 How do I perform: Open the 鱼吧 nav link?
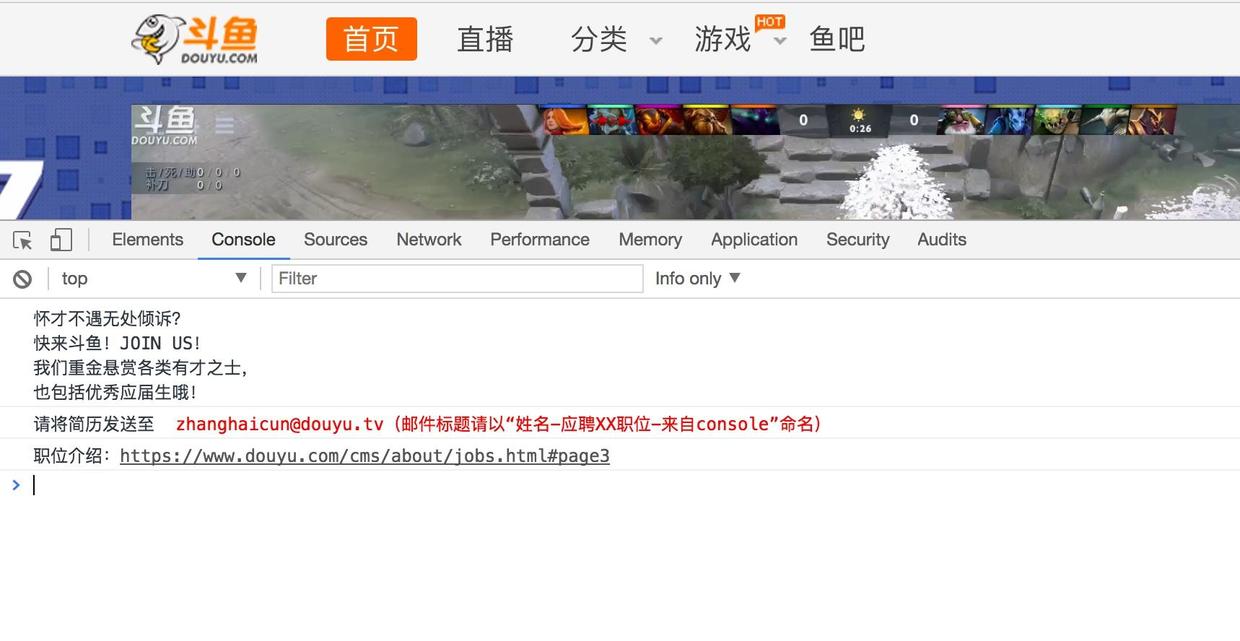coord(837,39)
